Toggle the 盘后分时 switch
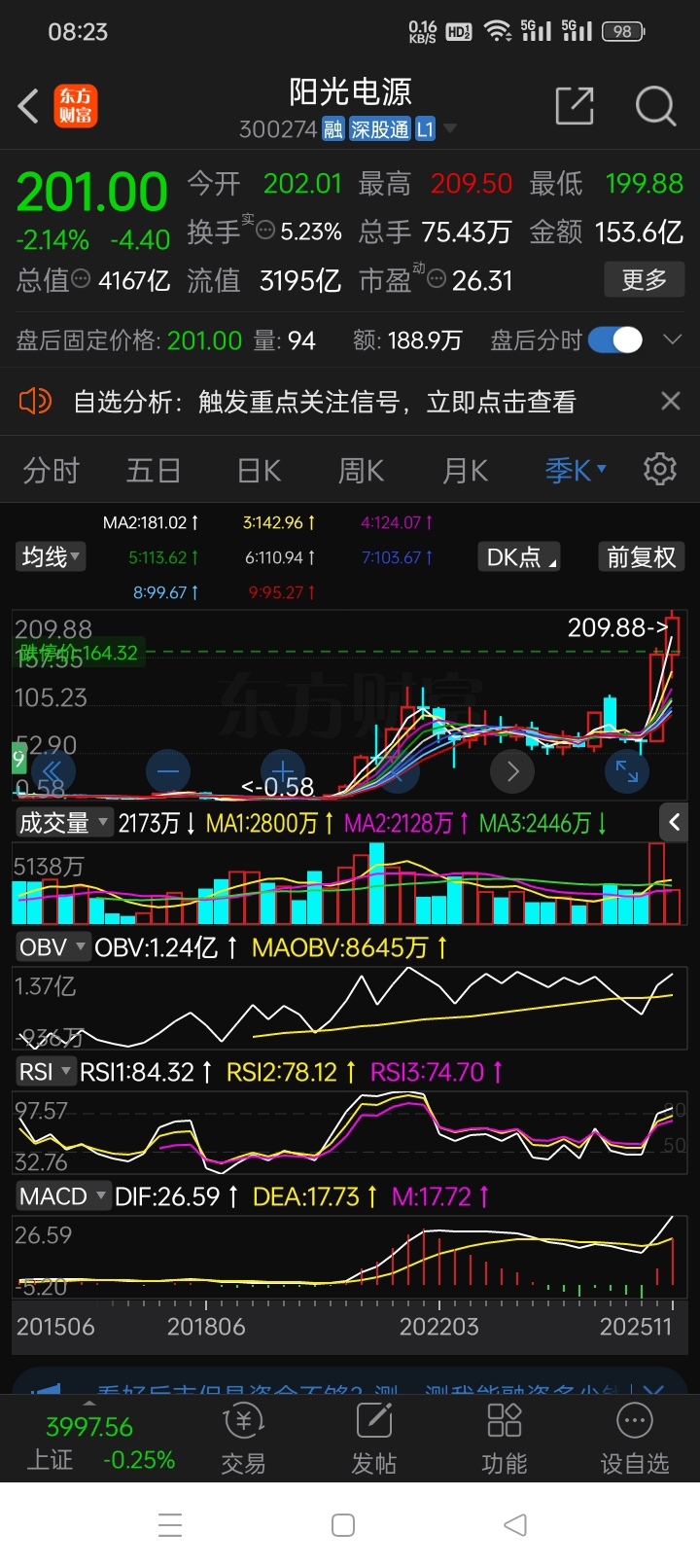 [x=615, y=339]
